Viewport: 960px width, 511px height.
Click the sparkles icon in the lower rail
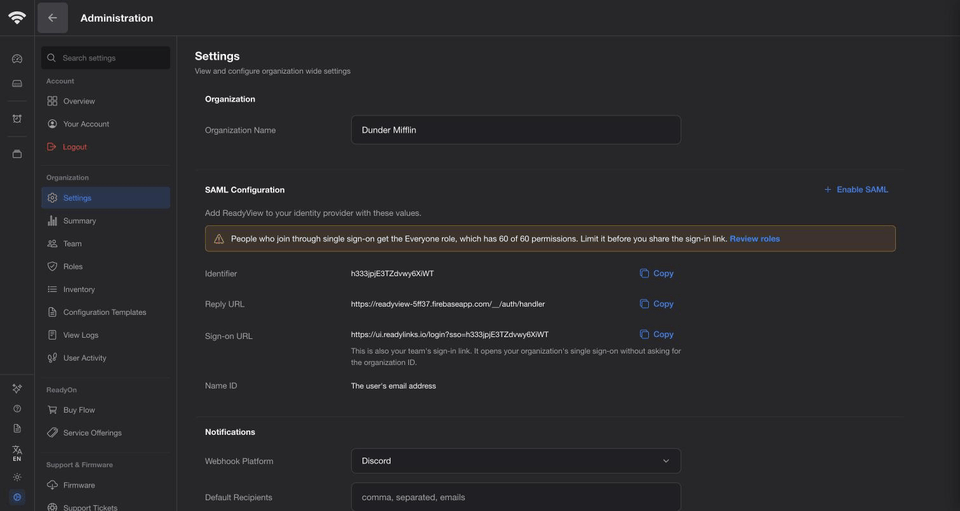coord(17,389)
